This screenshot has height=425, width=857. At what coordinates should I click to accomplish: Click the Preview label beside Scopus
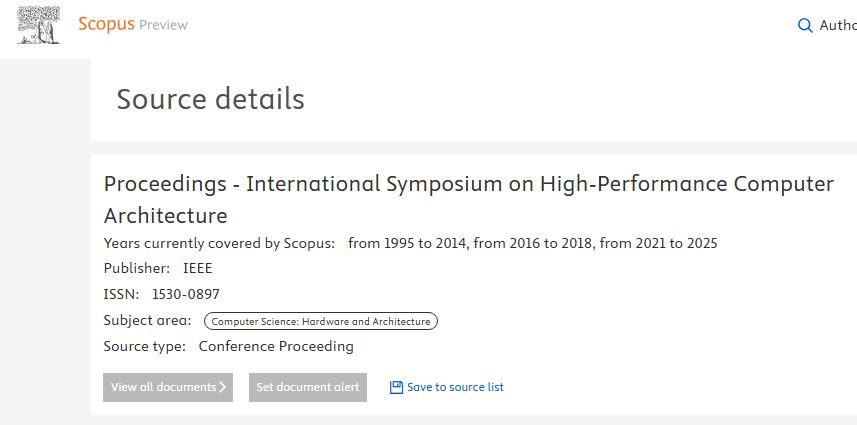163,25
